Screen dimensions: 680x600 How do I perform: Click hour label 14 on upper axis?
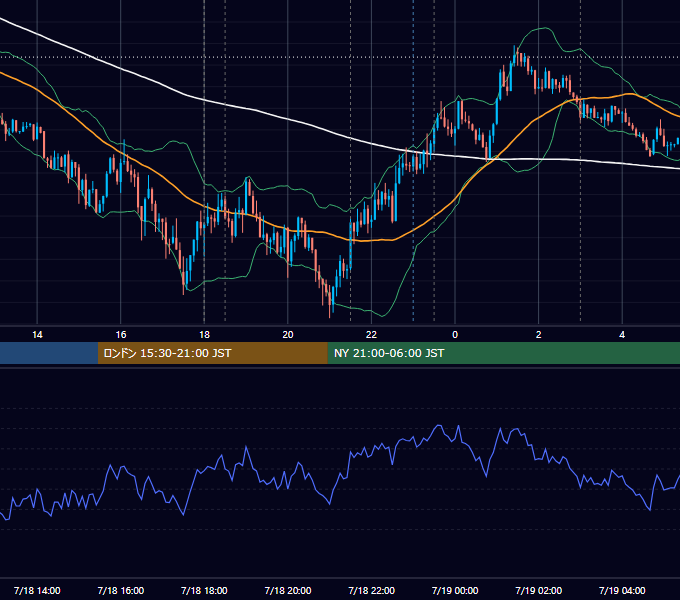point(37,334)
